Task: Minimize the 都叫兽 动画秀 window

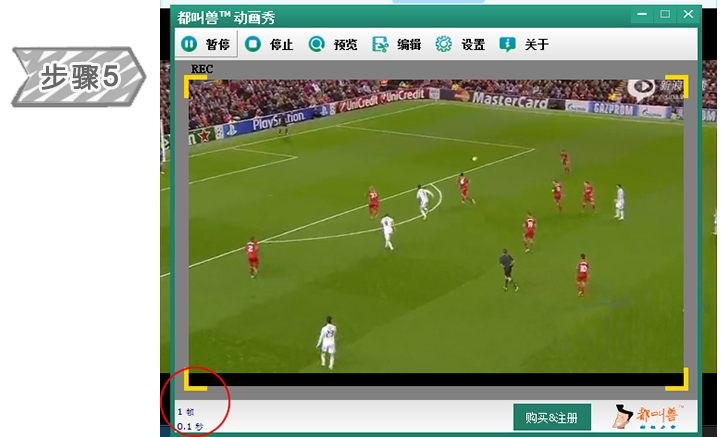Action: (x=642, y=14)
